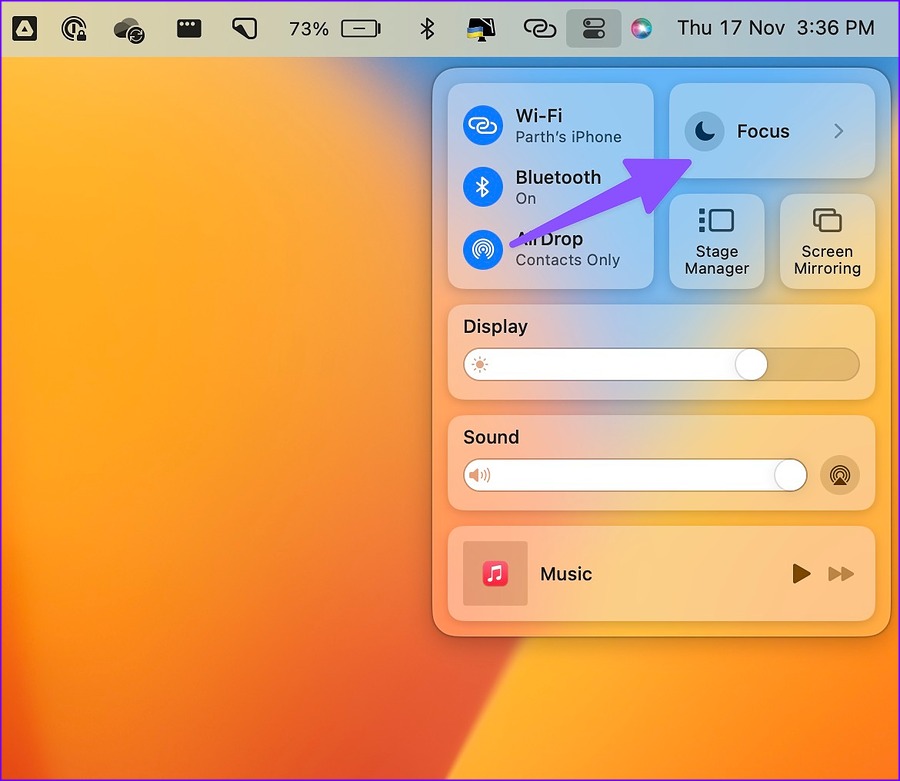Enable Stage Manager tile
Viewport: 900px width, 781px height.
coord(716,242)
